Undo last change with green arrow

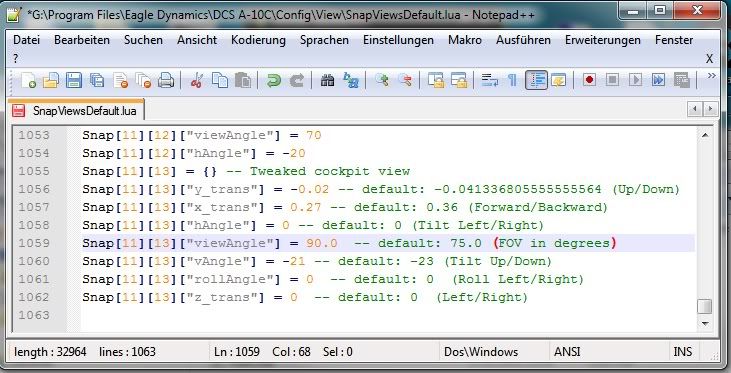tap(274, 80)
